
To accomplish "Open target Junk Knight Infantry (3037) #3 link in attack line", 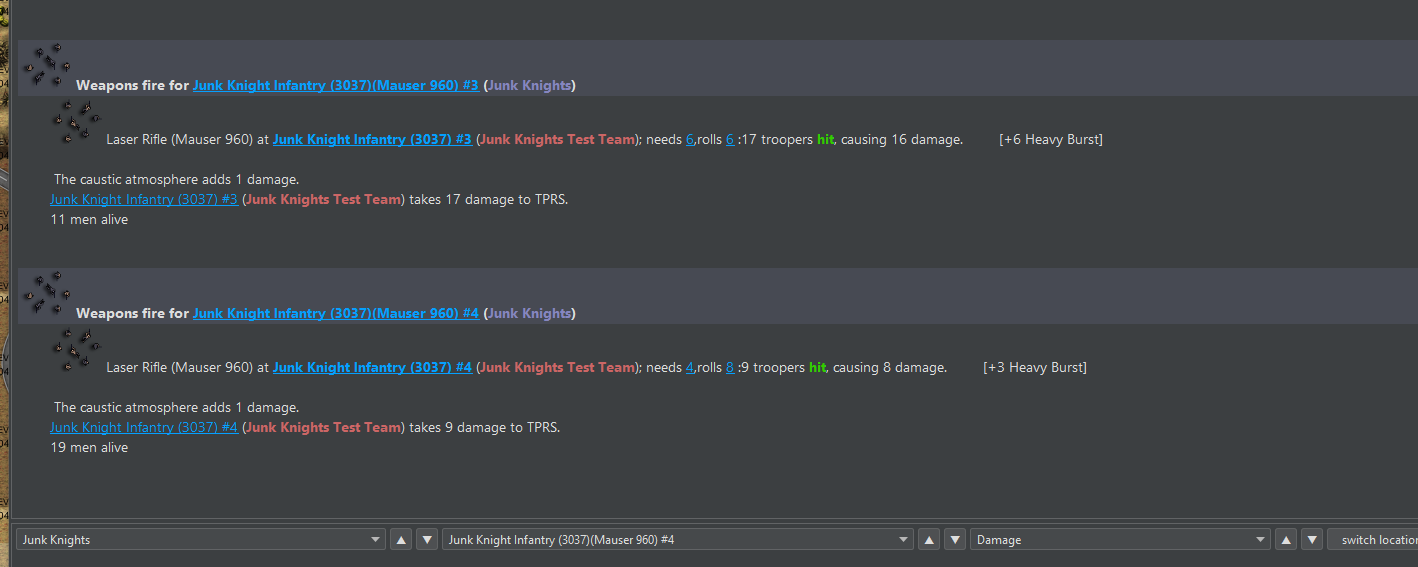I will point(372,140).
